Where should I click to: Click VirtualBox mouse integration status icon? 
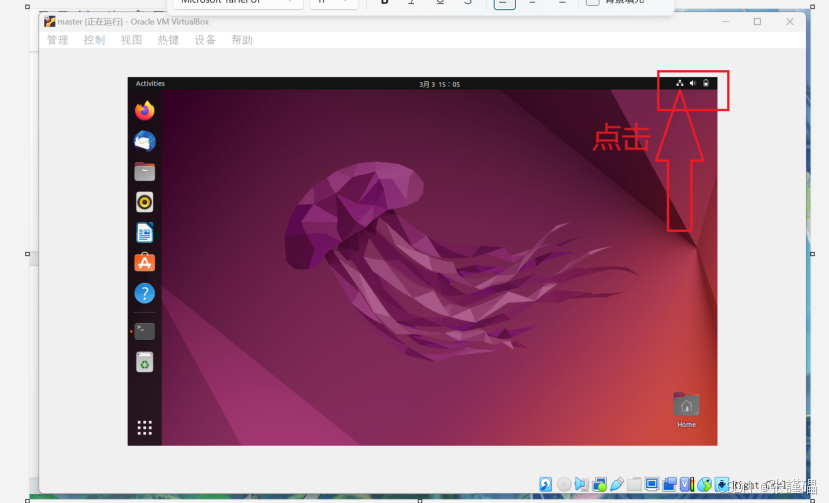click(x=705, y=484)
